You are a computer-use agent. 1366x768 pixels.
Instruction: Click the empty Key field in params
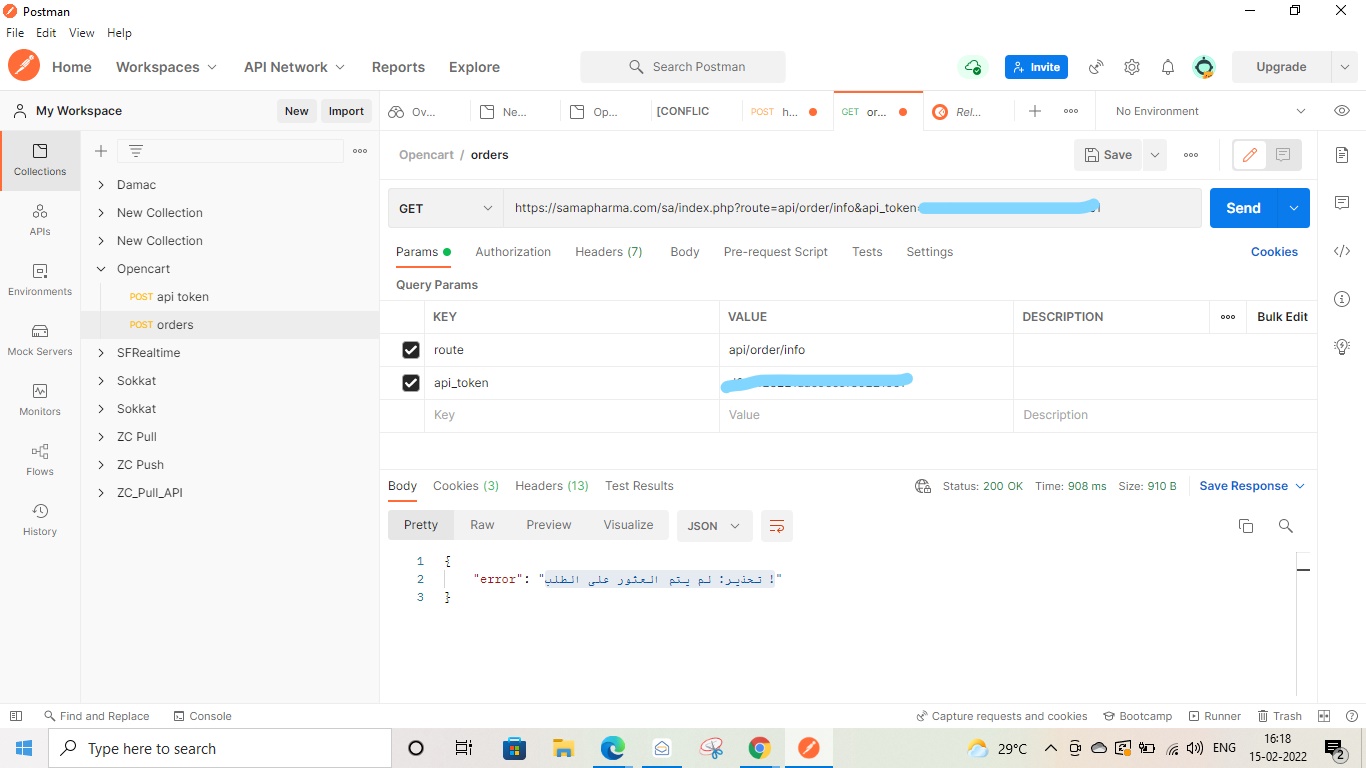point(571,415)
